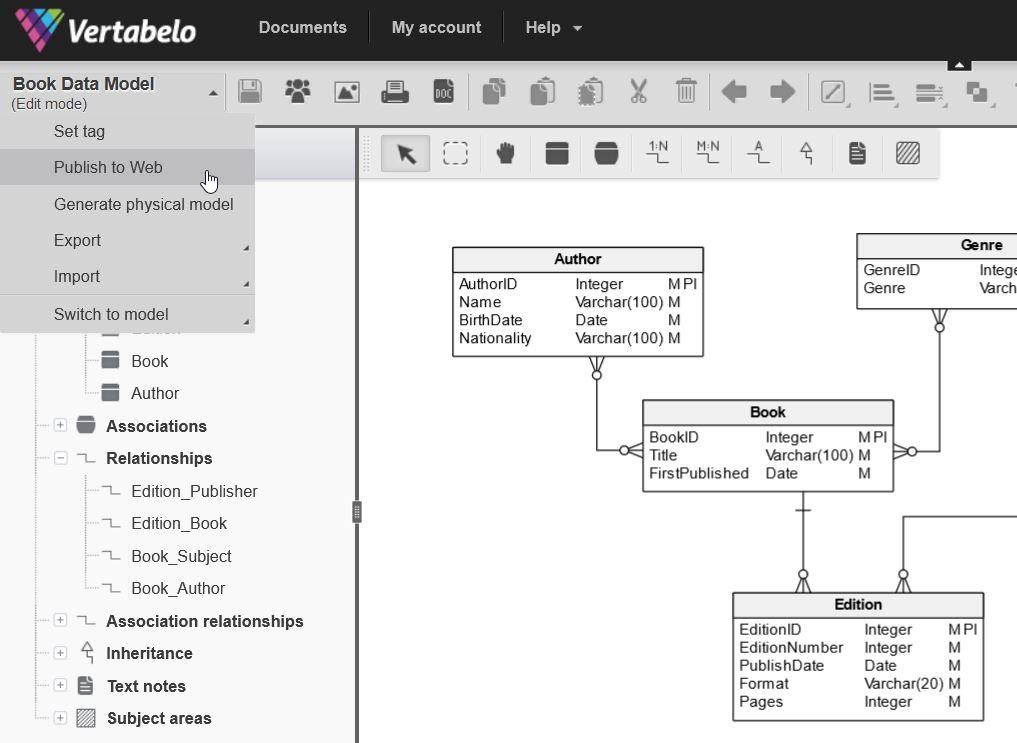
Task: Select Edition_Book relationship in tree
Action: (179, 523)
